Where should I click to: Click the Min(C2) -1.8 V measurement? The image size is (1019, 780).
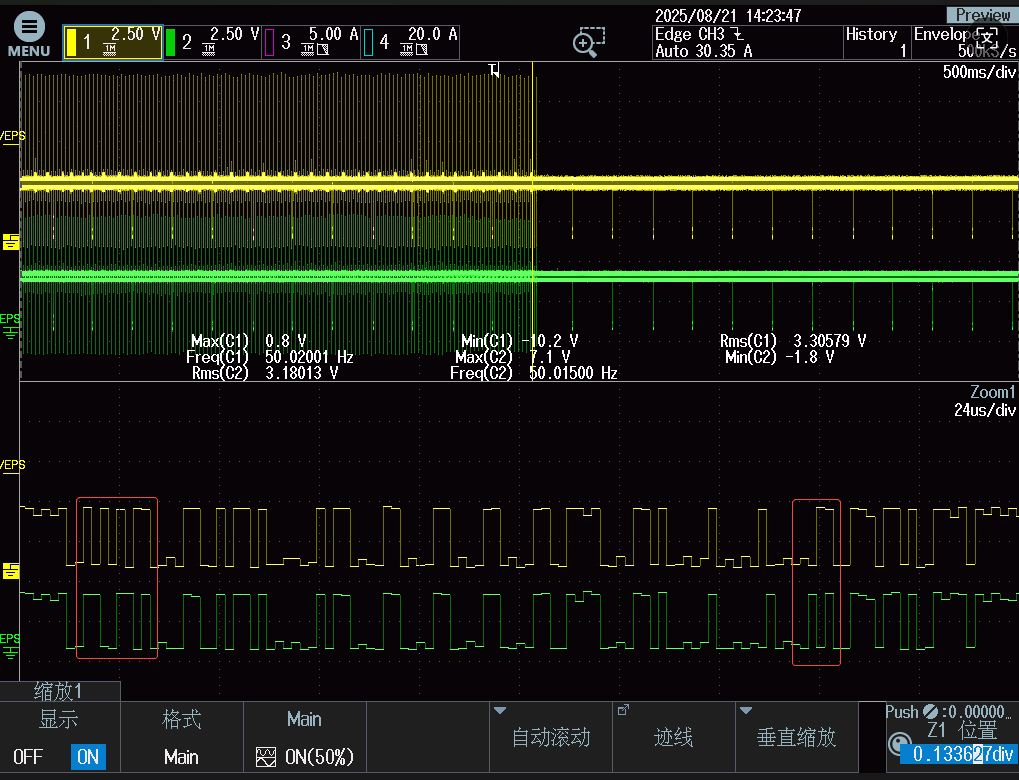[x=779, y=357]
